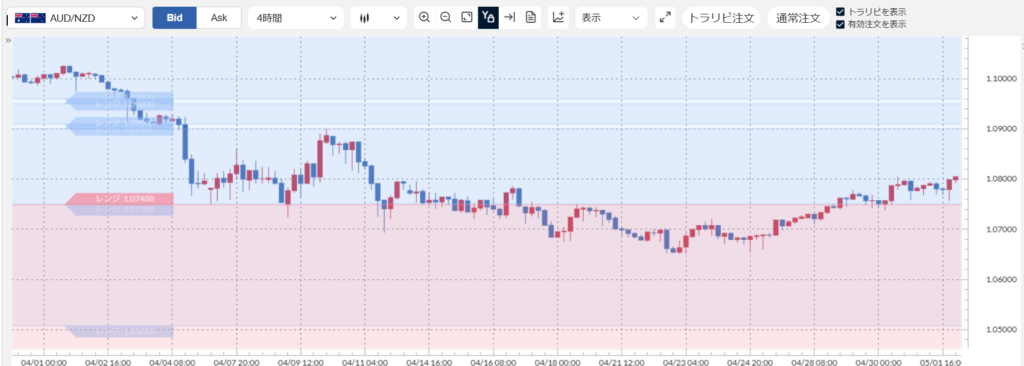Click the 04/11 04:00 time axis label
1024x366 pixels.
[364, 361]
